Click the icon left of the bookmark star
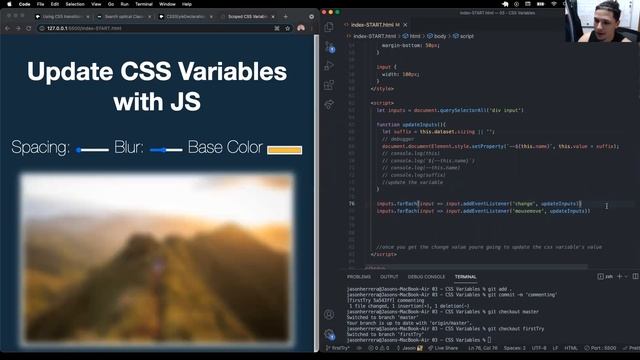640x360 pixels. (x=277, y=28)
